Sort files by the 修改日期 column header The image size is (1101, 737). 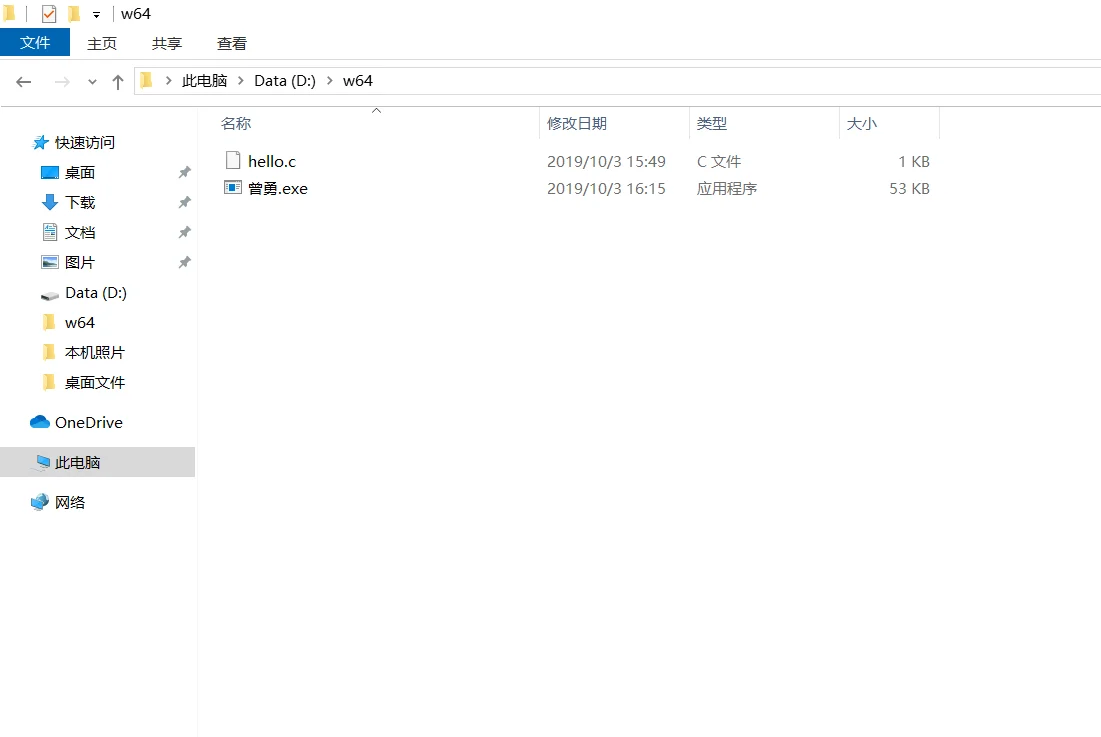pyautogui.click(x=575, y=123)
